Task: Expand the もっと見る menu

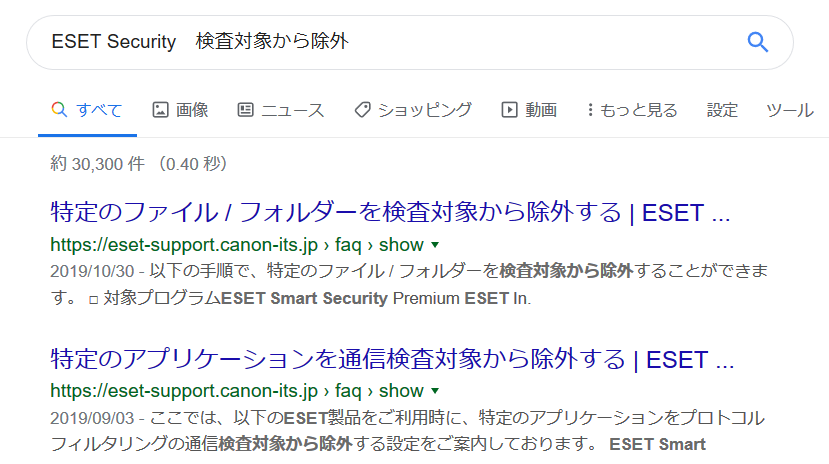Action: (x=638, y=110)
